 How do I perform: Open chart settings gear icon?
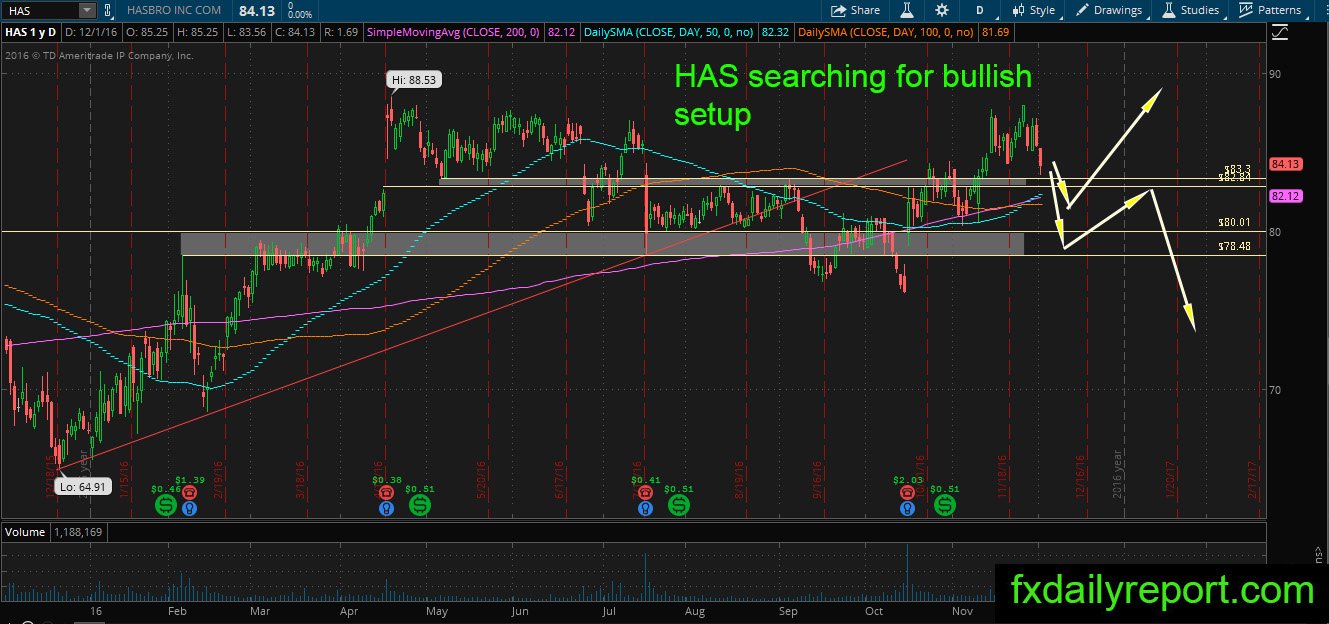941,10
